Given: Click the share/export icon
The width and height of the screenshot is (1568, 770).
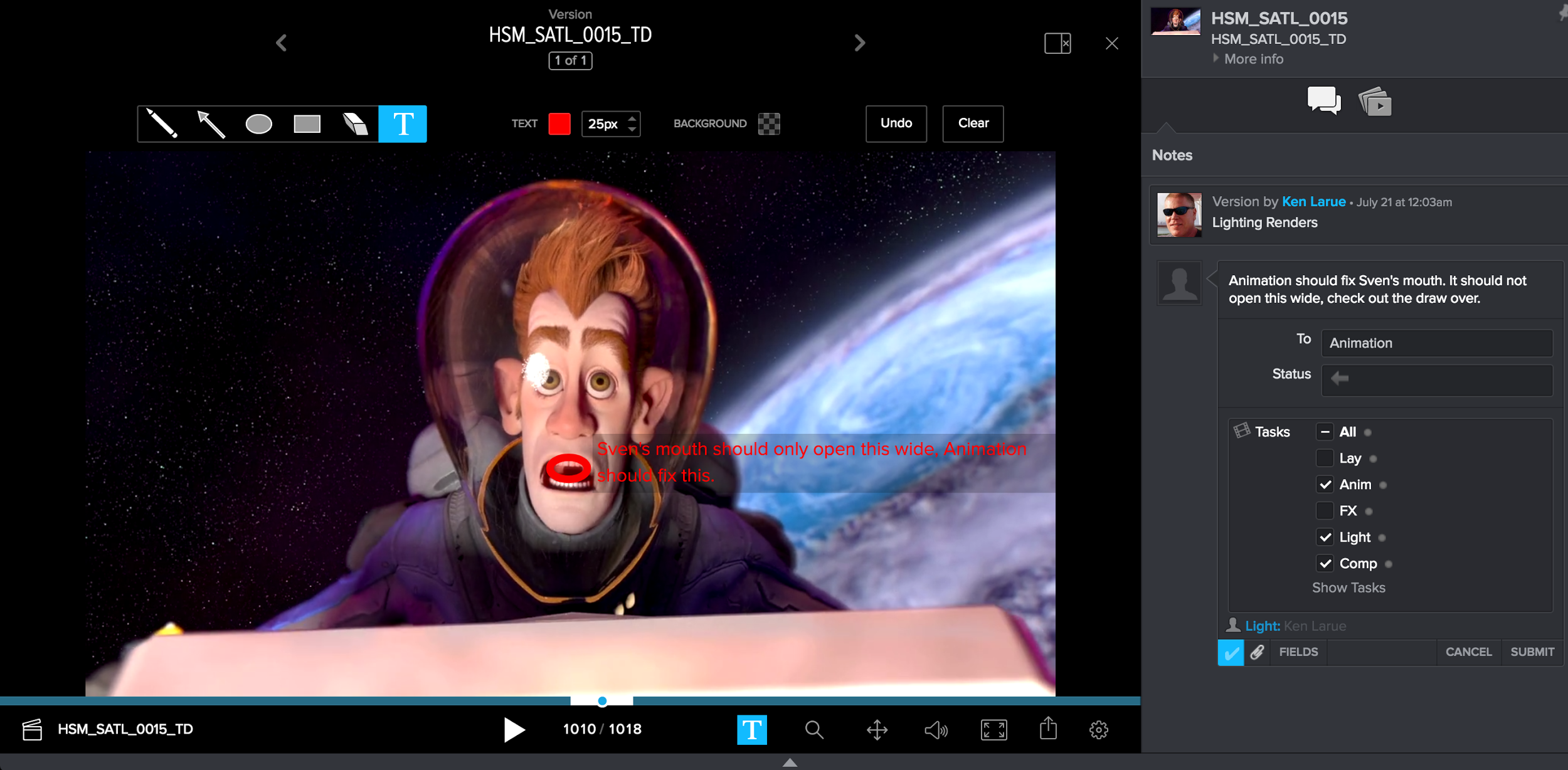Looking at the screenshot, I should pos(1047,729).
